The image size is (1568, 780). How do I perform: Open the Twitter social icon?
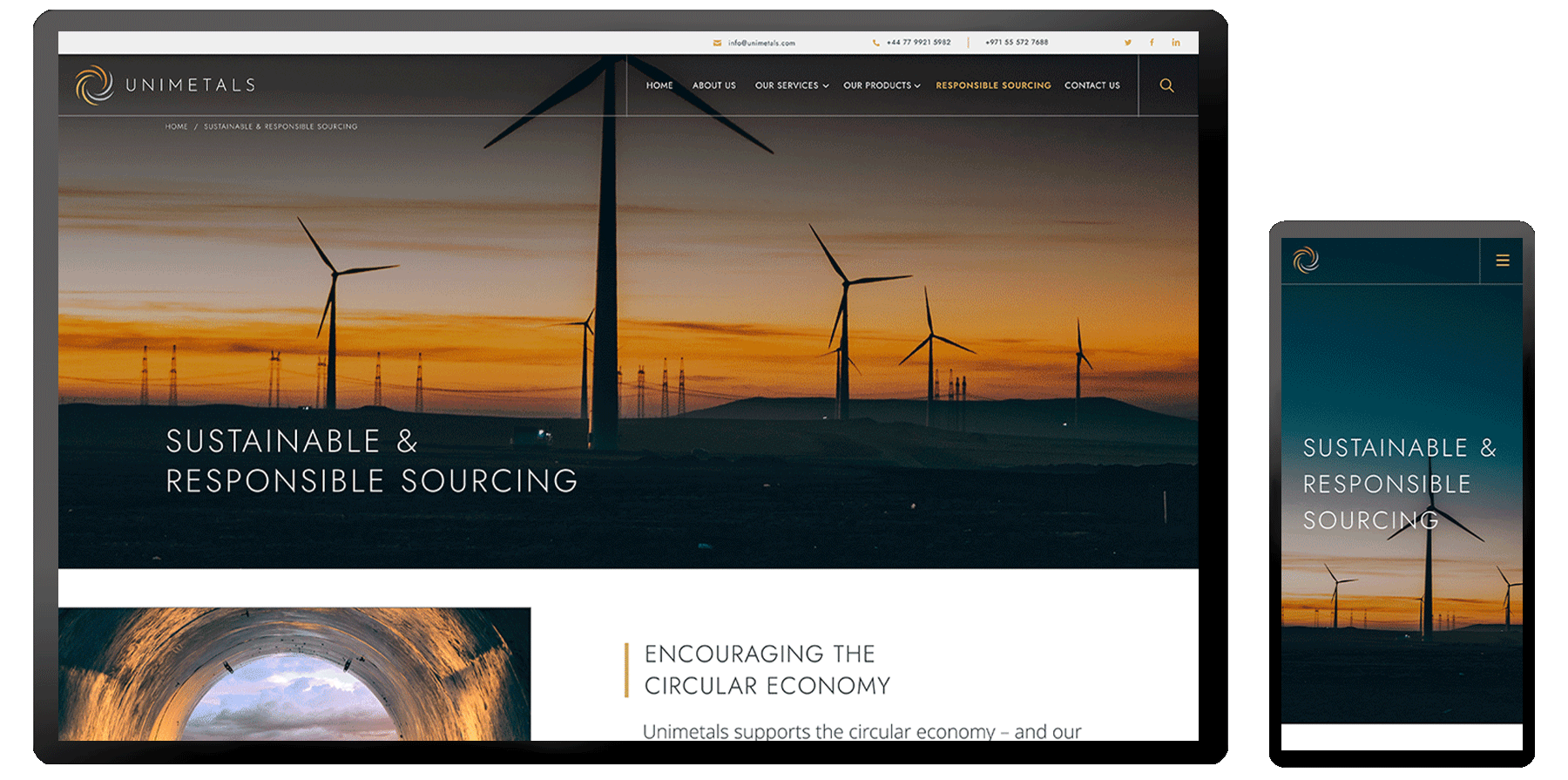[x=1127, y=43]
